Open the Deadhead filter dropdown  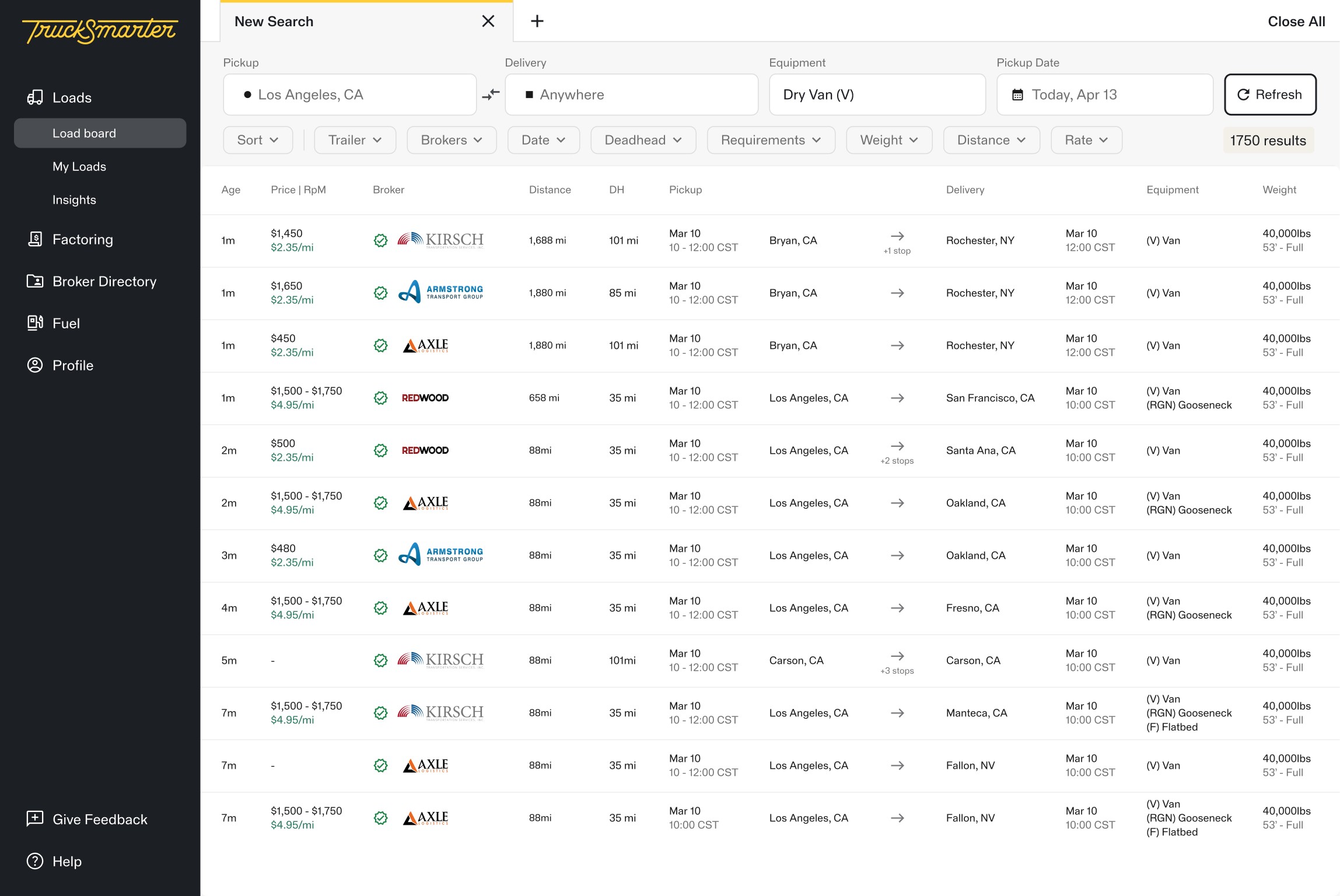click(642, 140)
